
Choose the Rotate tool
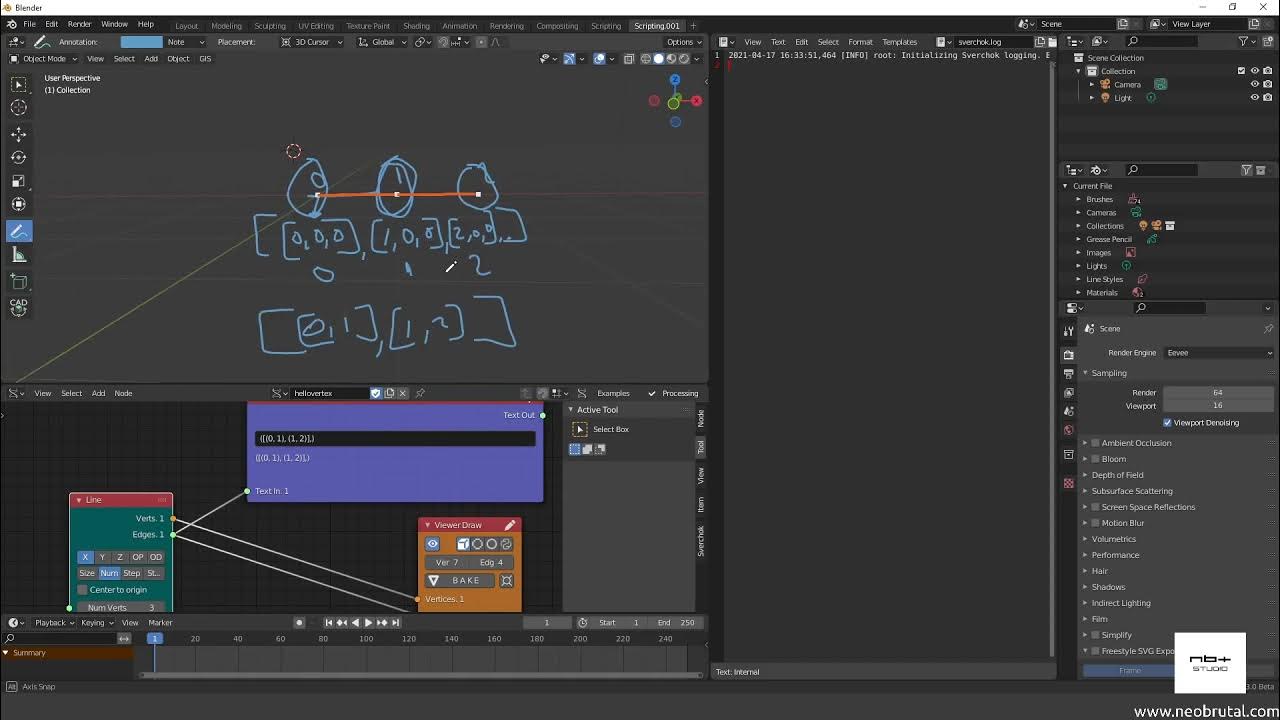(x=19, y=157)
